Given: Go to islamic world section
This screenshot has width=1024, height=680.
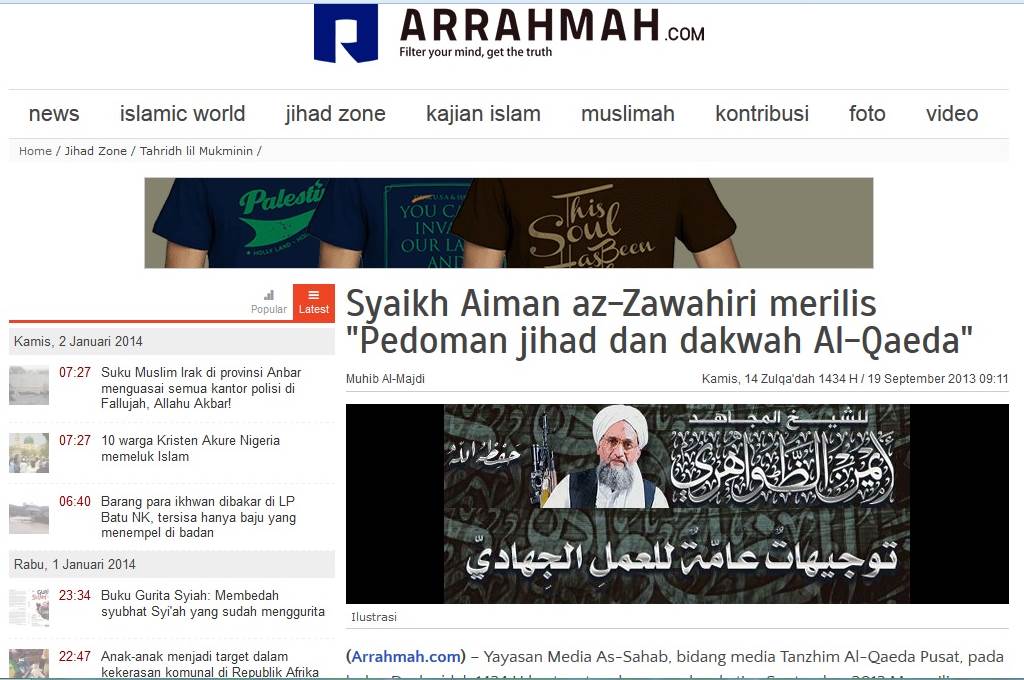Looking at the screenshot, I should pyautogui.click(x=182, y=114).
